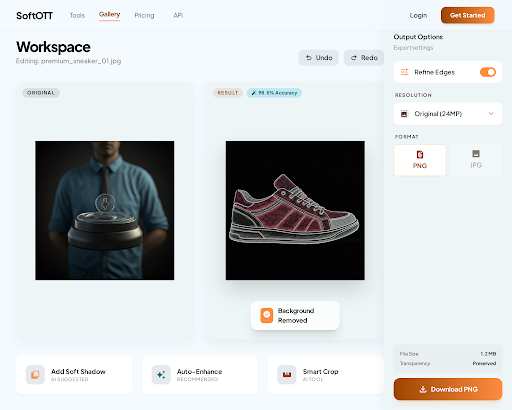Click the JPG picture icon
Viewport: 512px width, 410px height.
click(x=476, y=154)
